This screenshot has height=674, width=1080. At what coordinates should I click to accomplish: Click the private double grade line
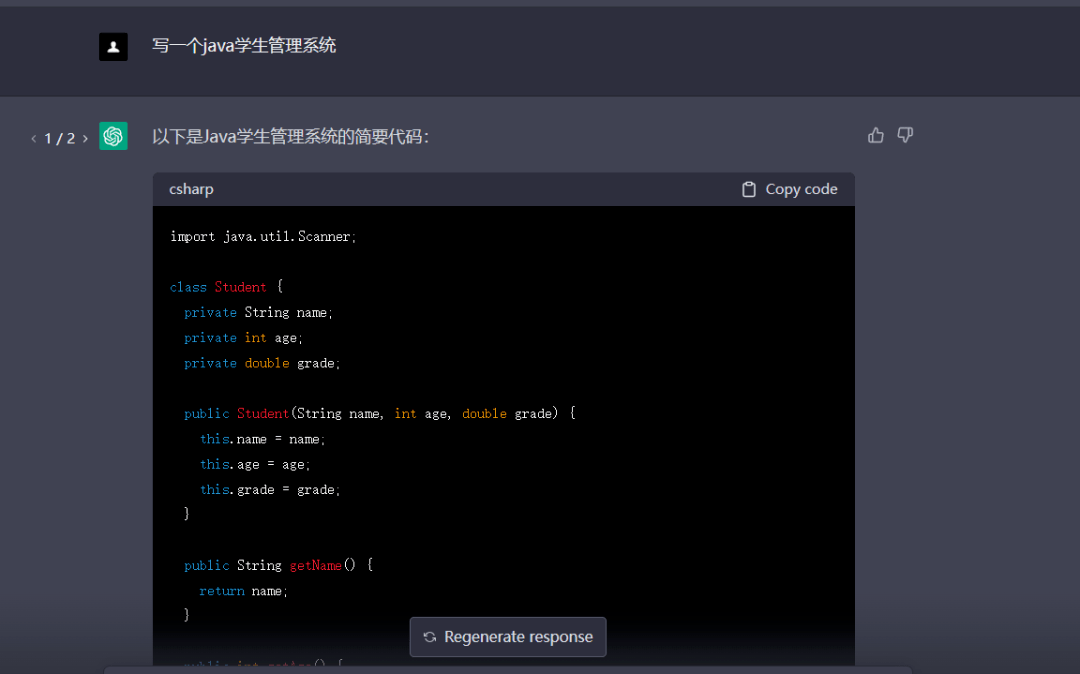click(262, 363)
